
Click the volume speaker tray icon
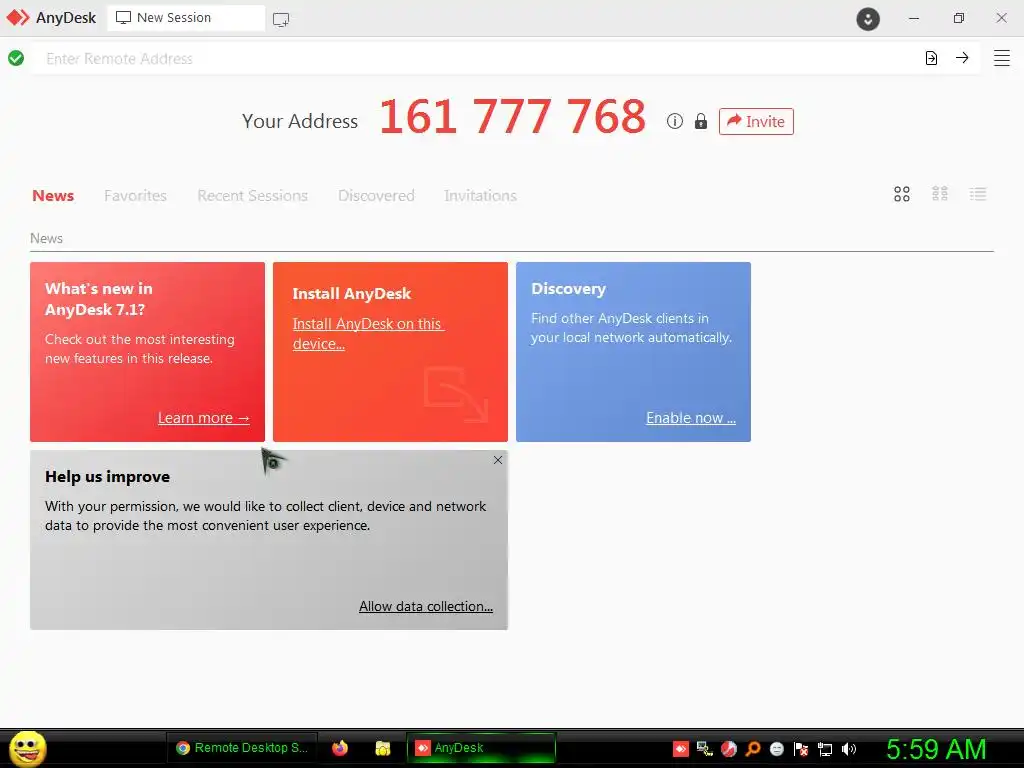pos(849,748)
